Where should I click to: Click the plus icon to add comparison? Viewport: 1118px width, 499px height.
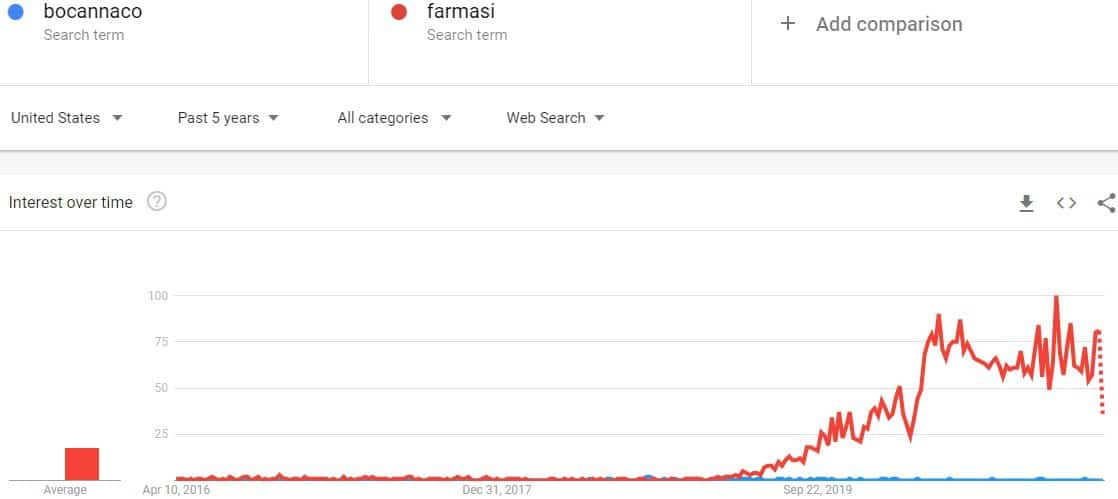coord(787,24)
